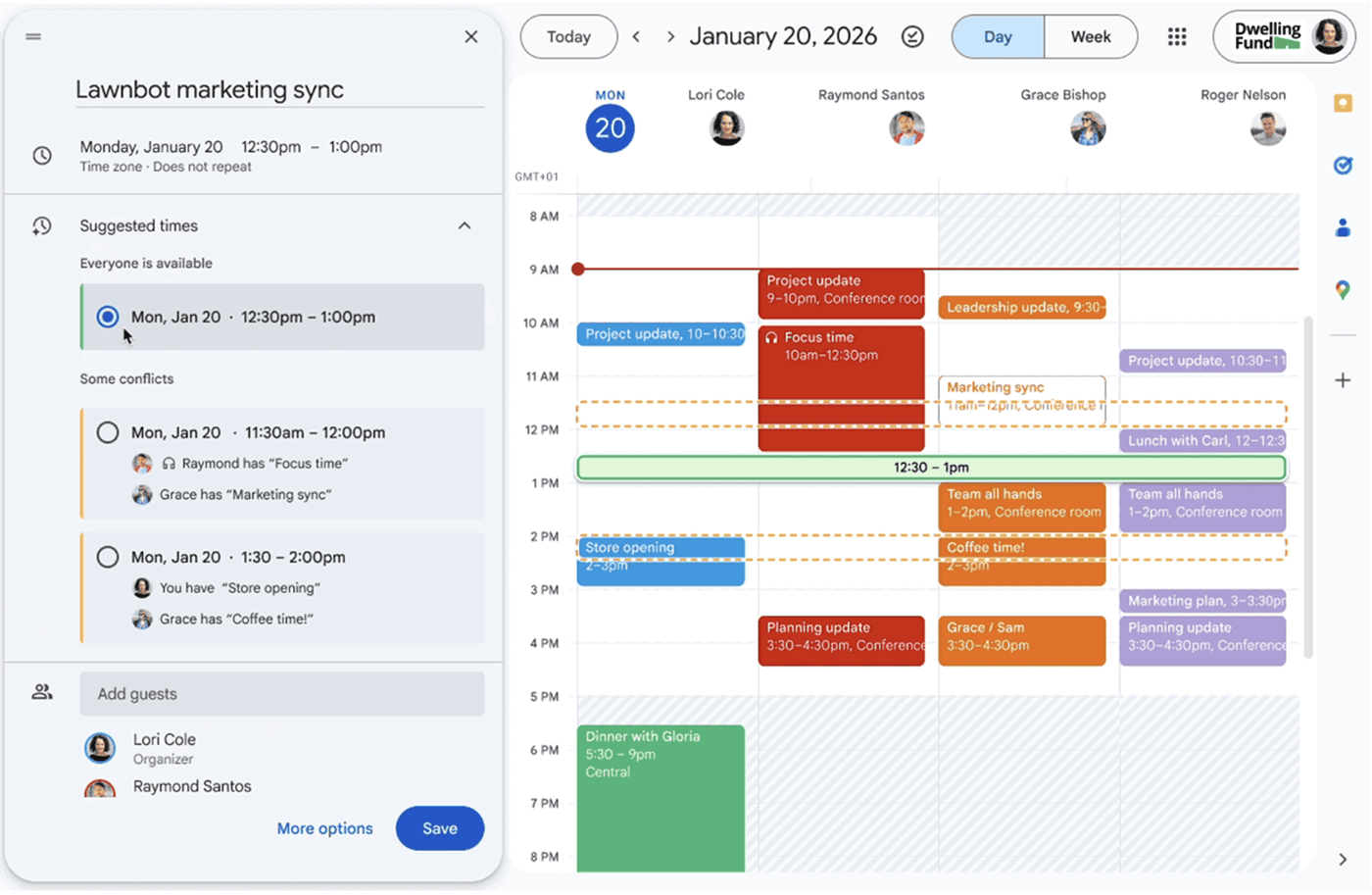This screenshot has width=1372, height=895.
Task: Select the 12:30pm – 1:00pm suggested time
Action: coord(108,317)
